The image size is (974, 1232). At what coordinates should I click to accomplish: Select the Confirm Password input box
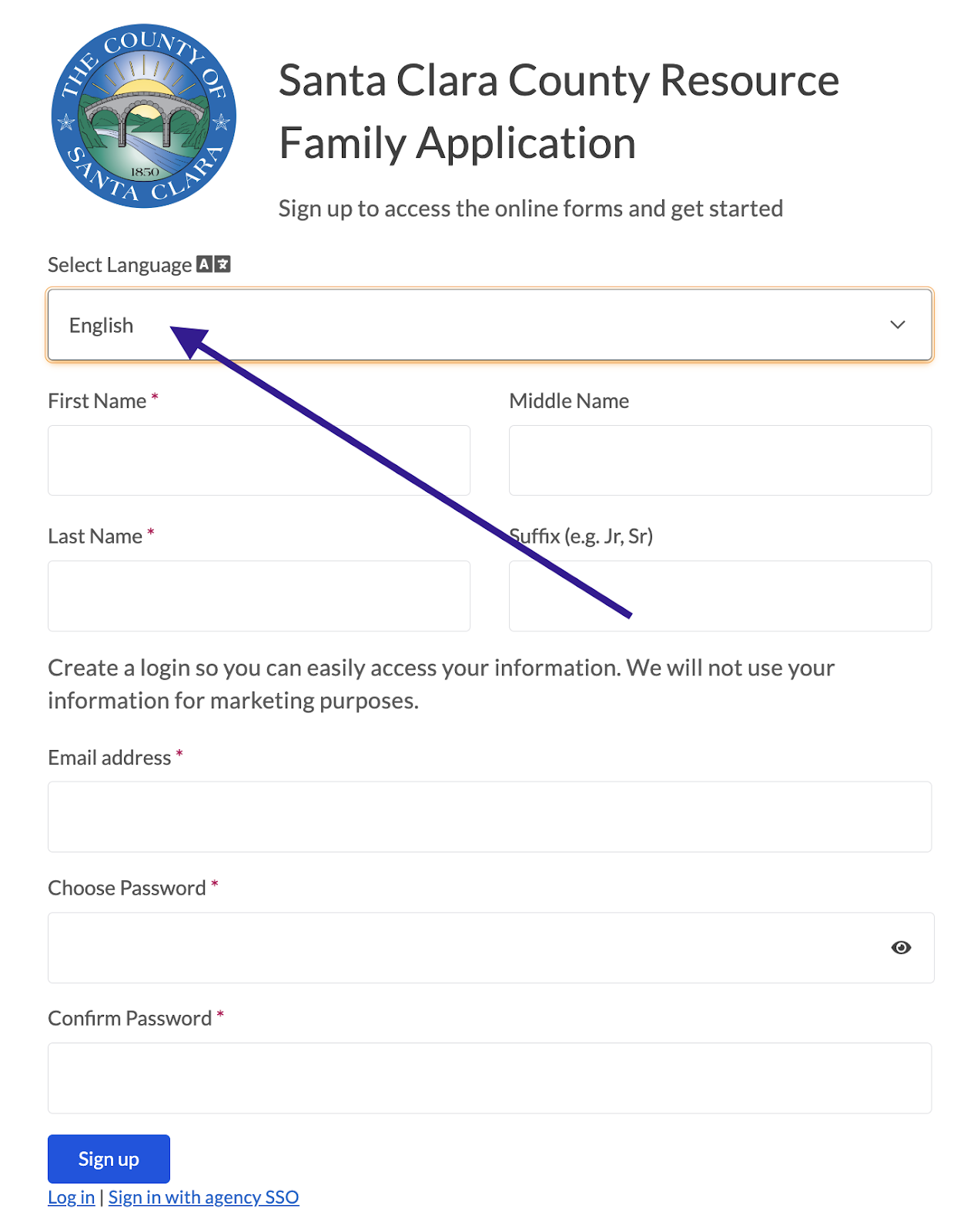[489, 1078]
